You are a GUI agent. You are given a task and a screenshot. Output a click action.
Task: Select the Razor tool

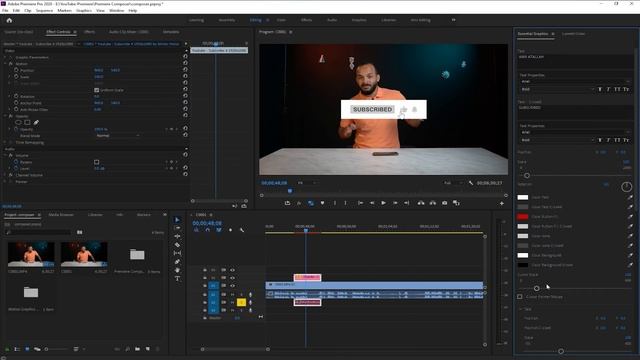pos(177,245)
